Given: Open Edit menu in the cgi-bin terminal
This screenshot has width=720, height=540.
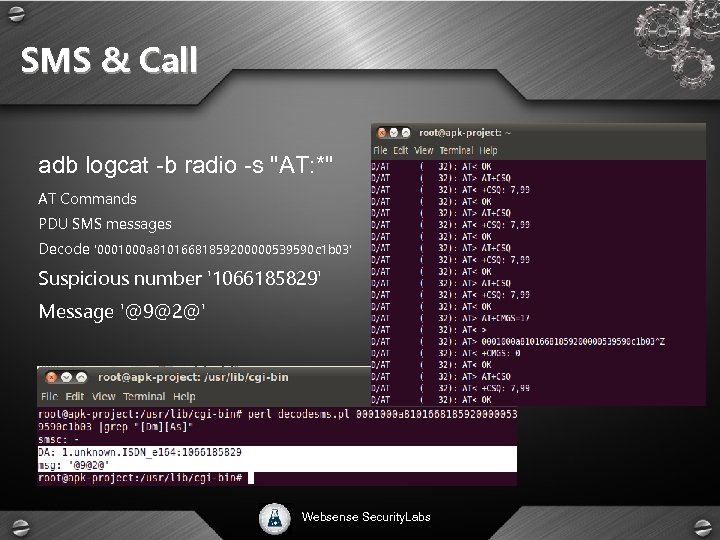Looking at the screenshot, I should coord(74,396).
